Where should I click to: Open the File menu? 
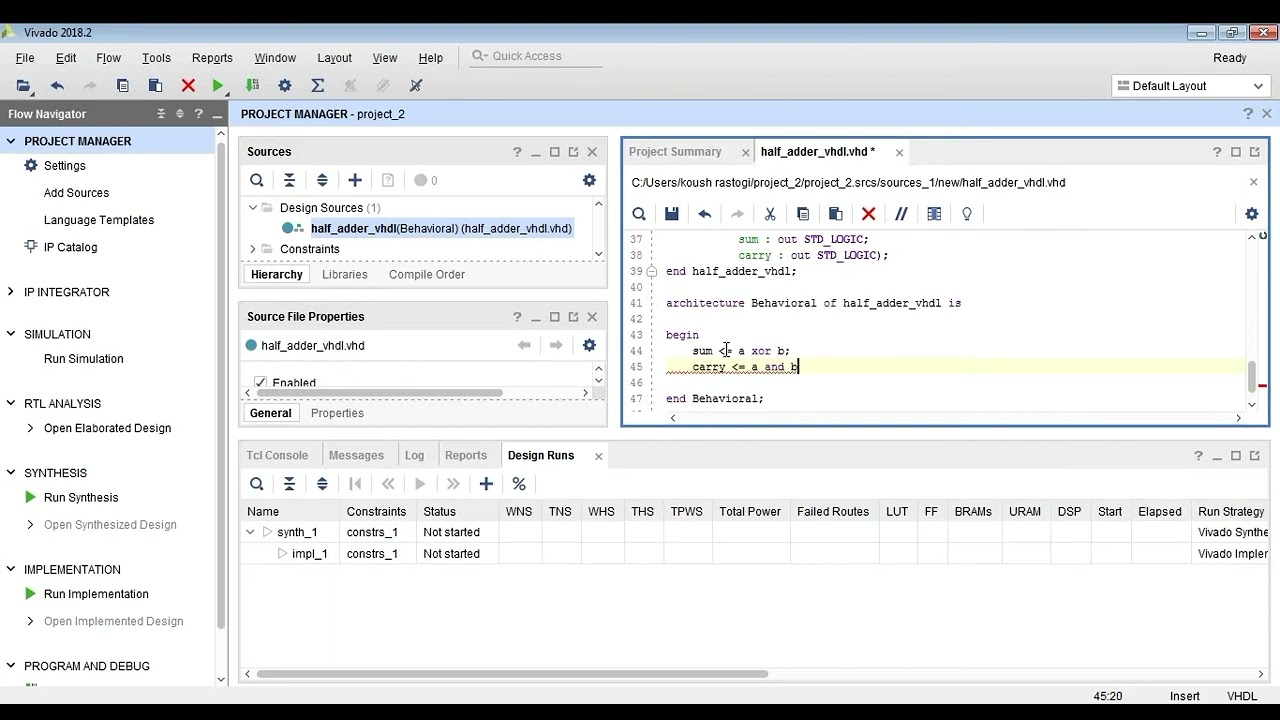(25, 58)
